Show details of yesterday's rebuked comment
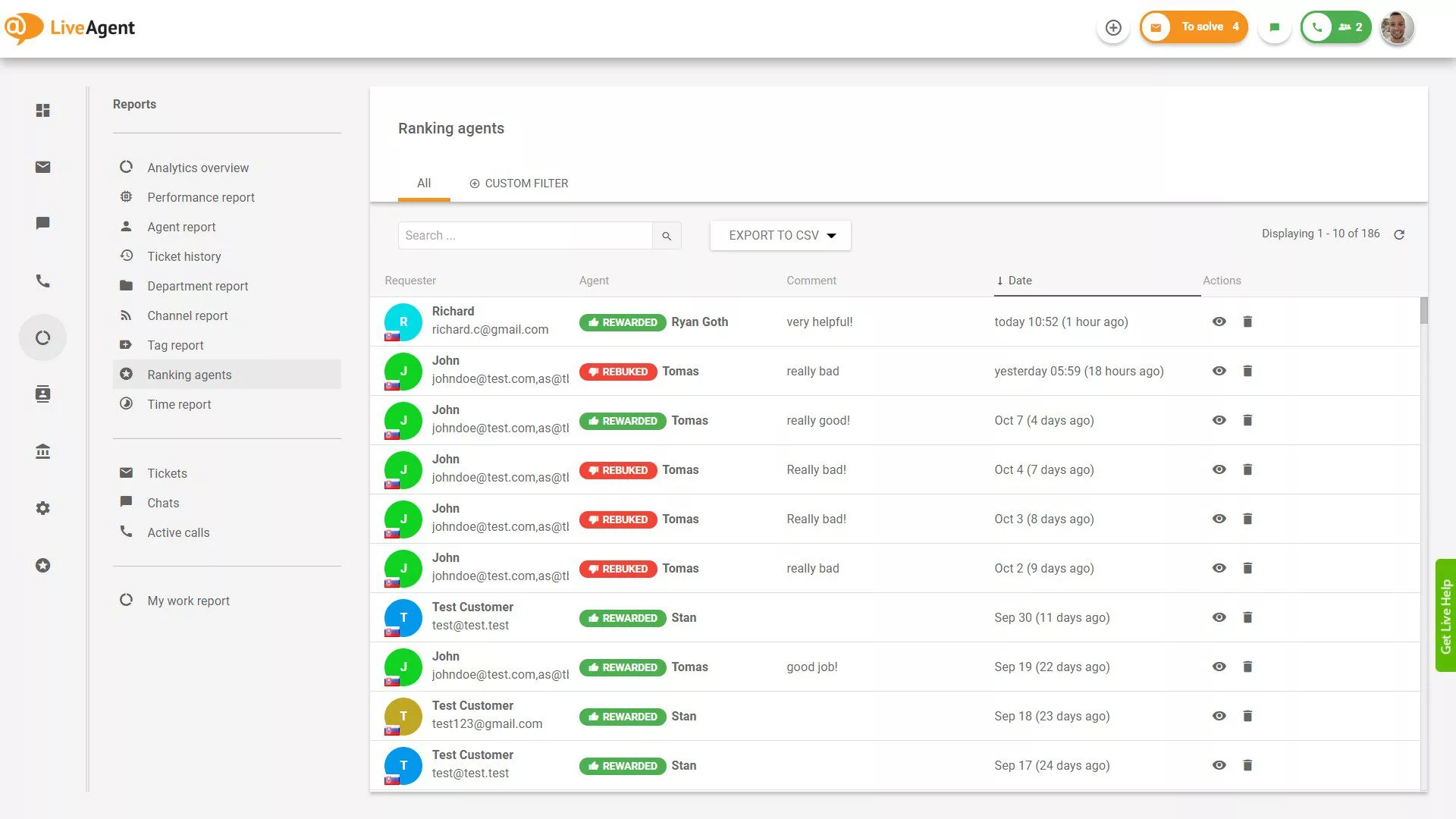Image resolution: width=1456 pixels, height=819 pixels. coord(1219,371)
